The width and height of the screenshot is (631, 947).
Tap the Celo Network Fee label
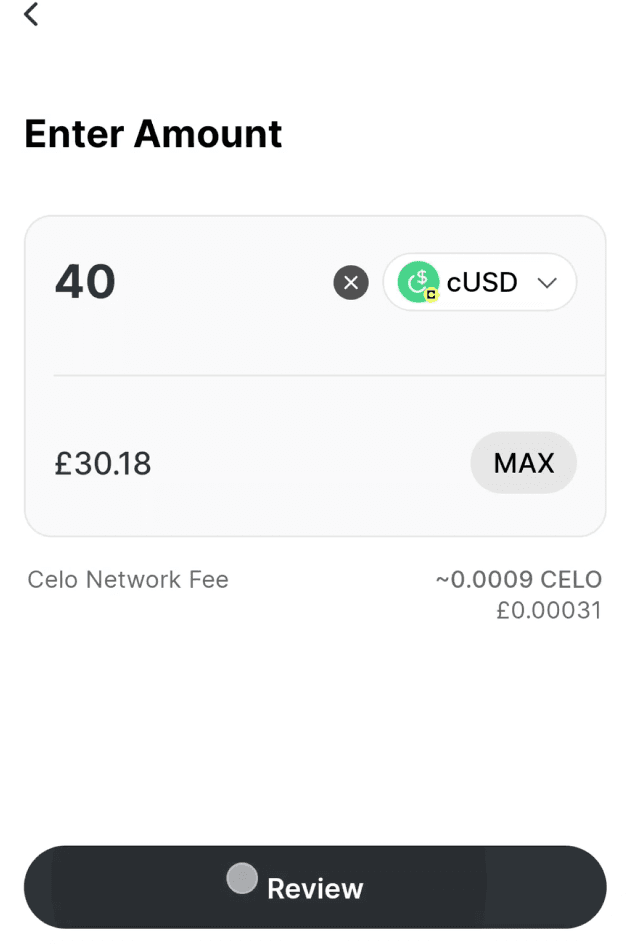[x=128, y=580]
